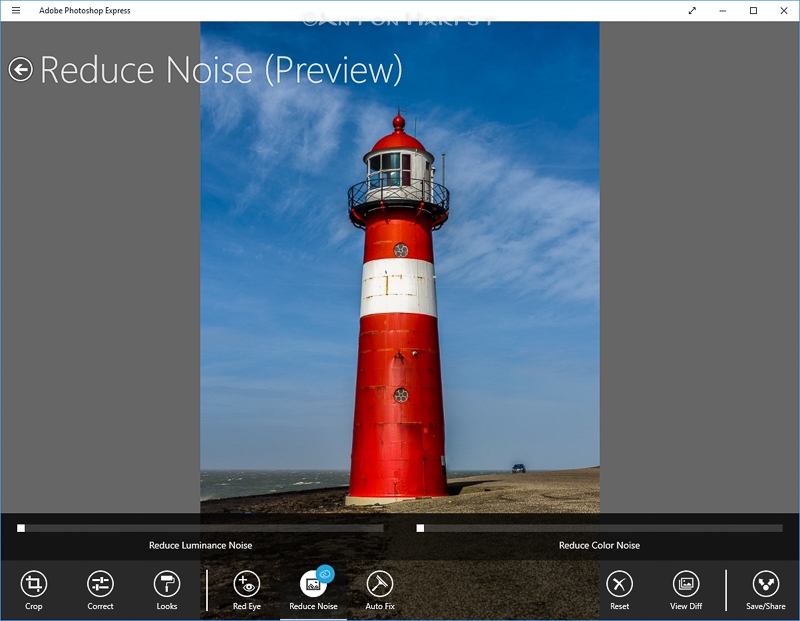Click the Reduce Color Noise slider handle
Image resolution: width=800 pixels, height=621 pixels.
click(420, 528)
